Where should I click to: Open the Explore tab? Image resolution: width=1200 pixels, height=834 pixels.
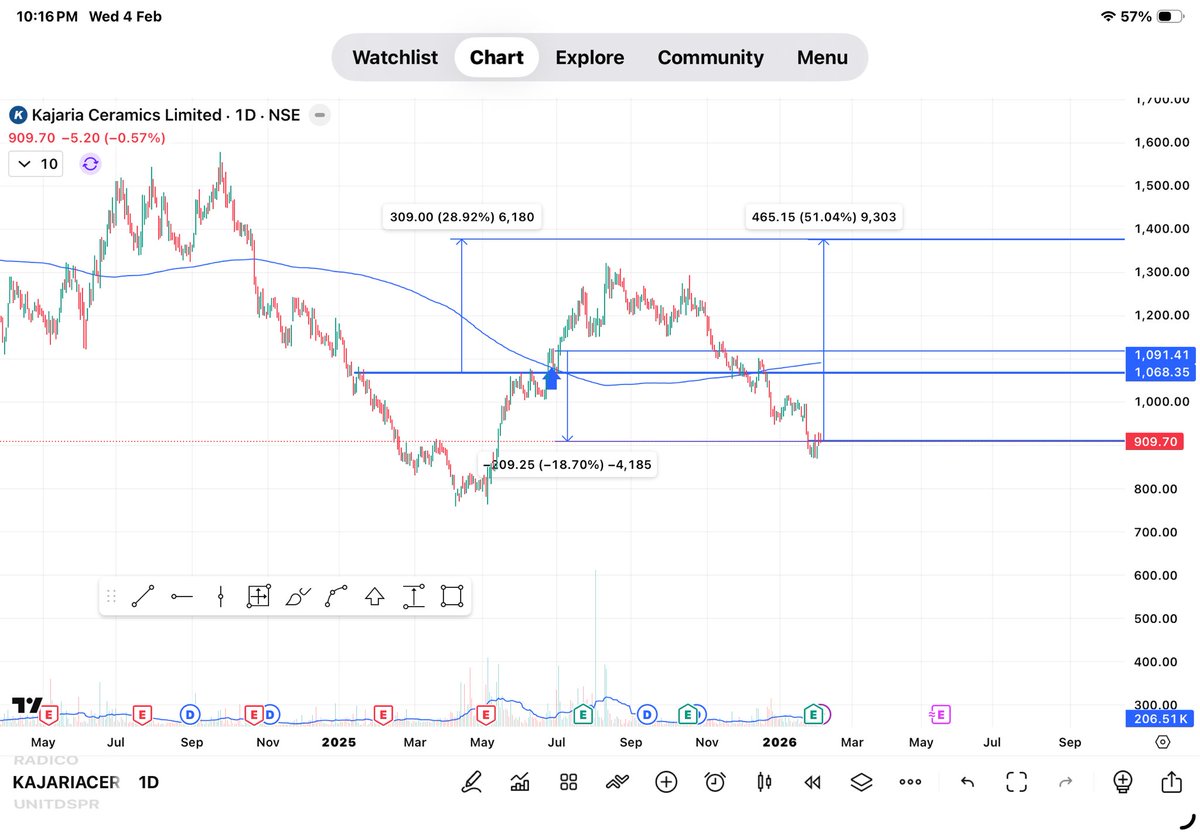[x=590, y=57]
